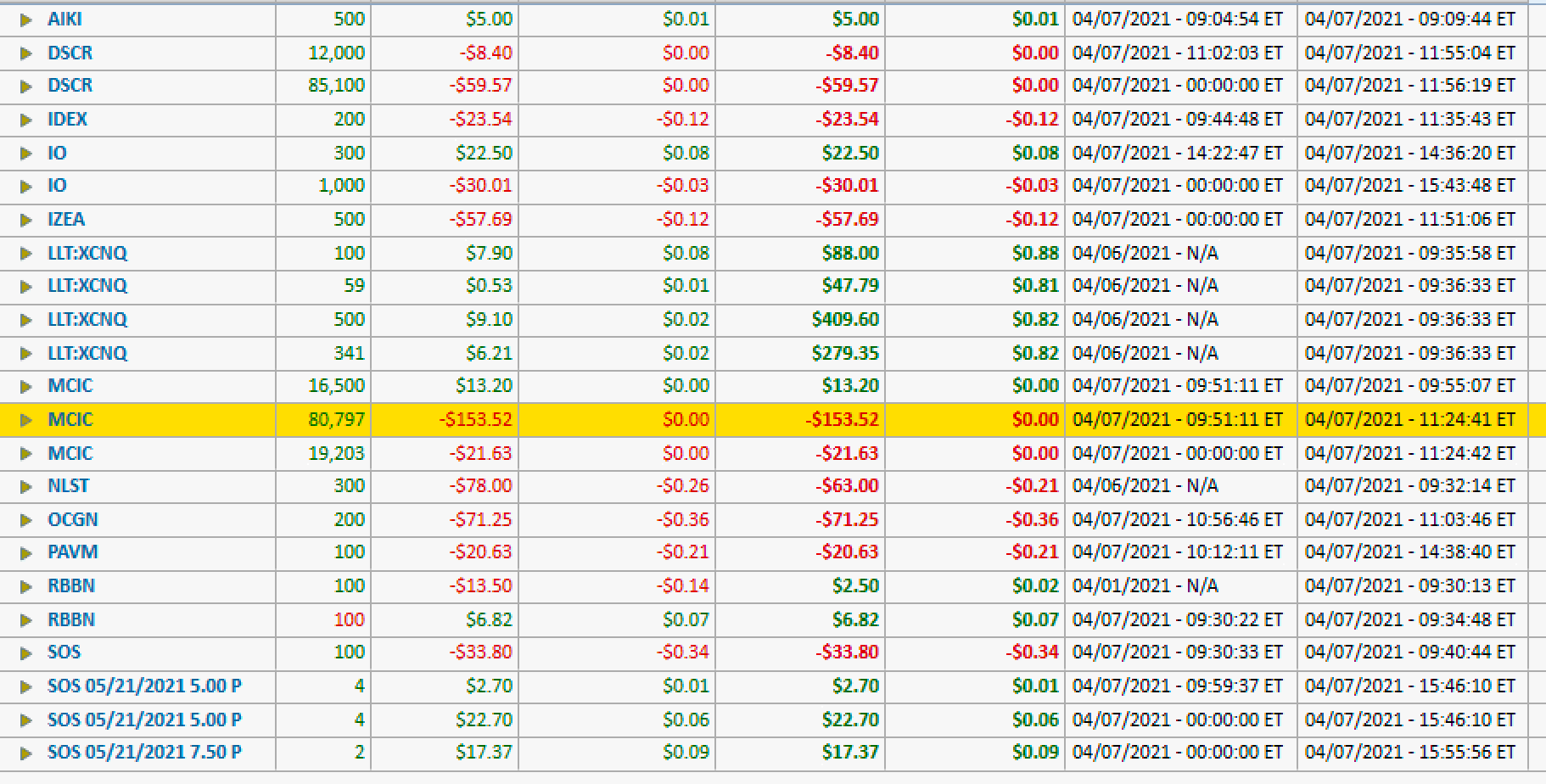The image size is (1546, 784).
Task: Open the OCGN symbol link
Action: point(72,519)
